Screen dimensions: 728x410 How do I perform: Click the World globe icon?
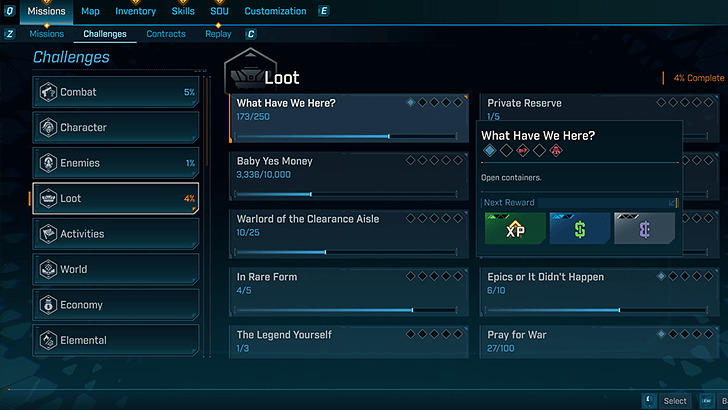47,269
